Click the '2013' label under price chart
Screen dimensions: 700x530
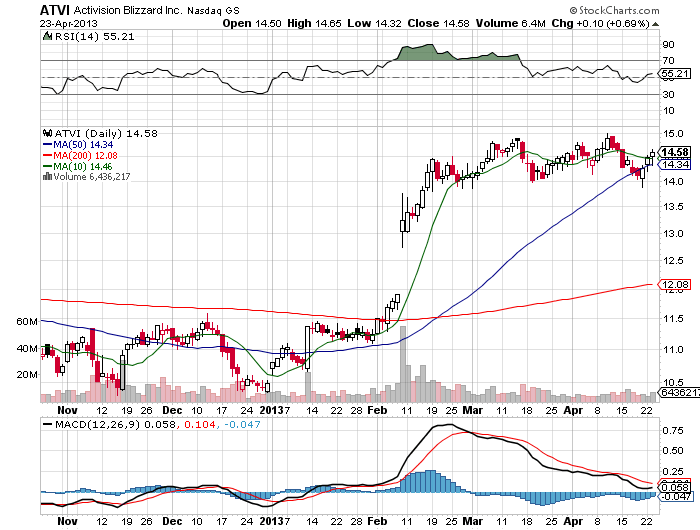pyautogui.click(x=272, y=410)
